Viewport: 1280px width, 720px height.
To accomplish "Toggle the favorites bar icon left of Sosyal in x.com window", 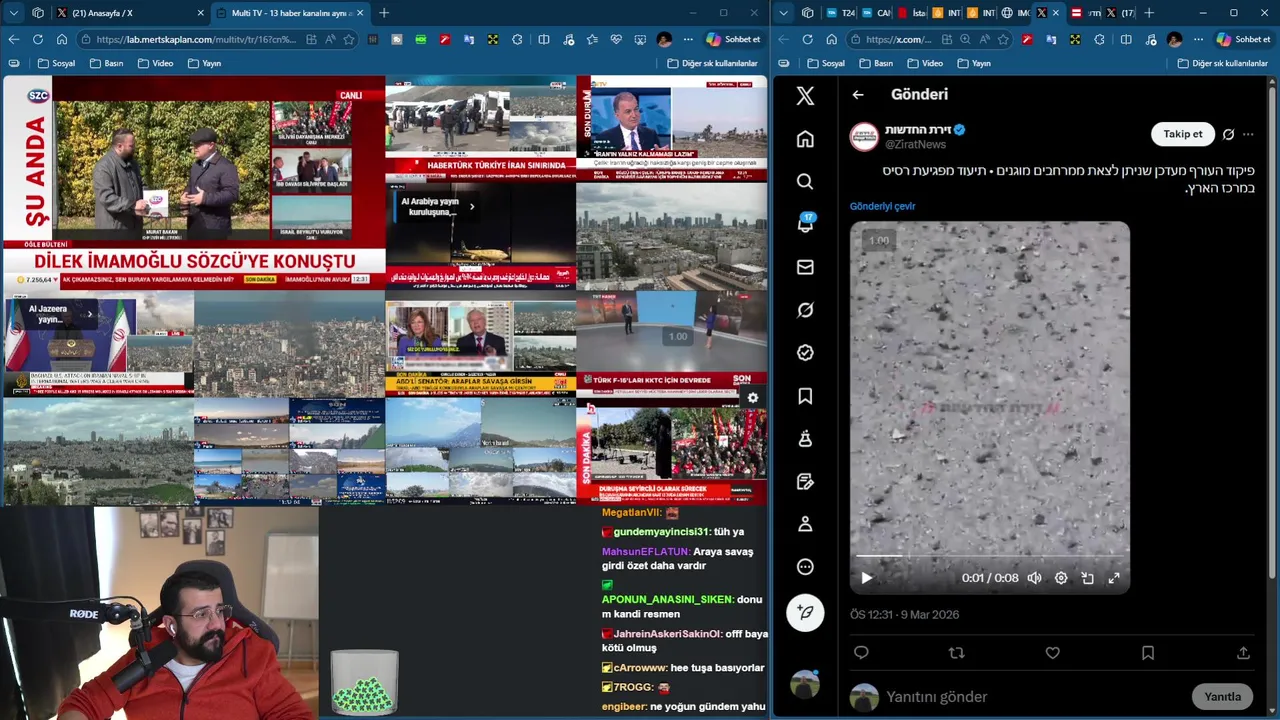I will [x=784, y=63].
